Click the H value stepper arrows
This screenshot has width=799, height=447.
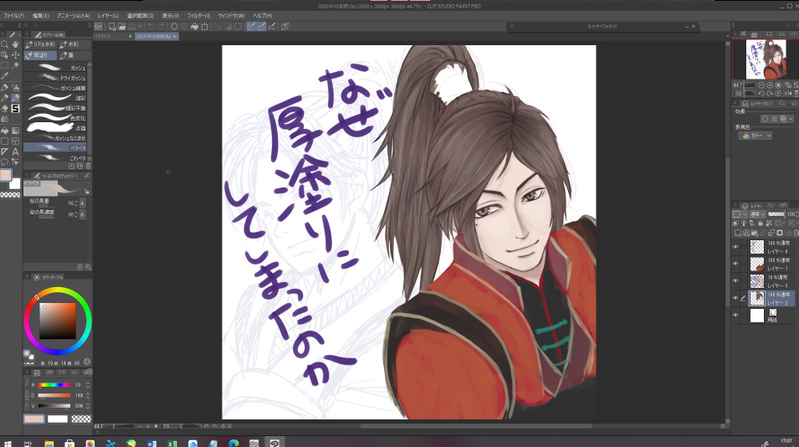pos(88,385)
